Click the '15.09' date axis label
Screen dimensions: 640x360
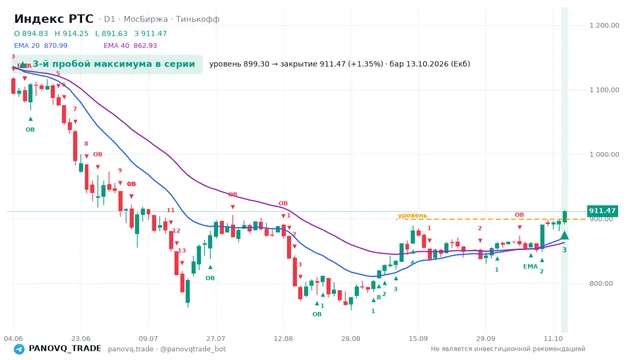click(x=418, y=339)
